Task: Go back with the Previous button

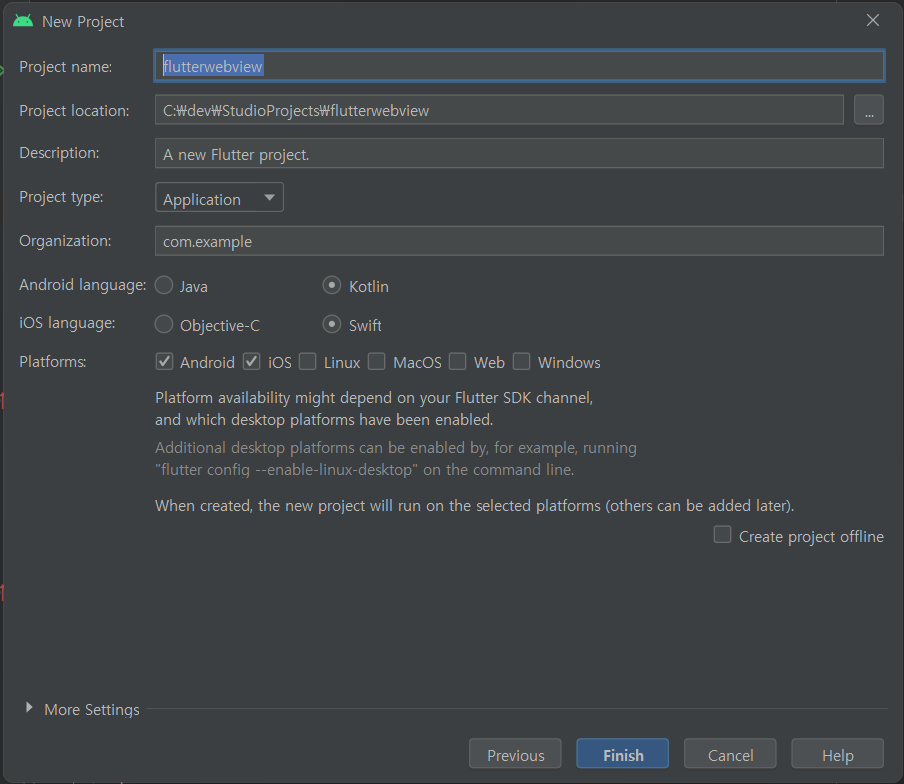Action: point(515,754)
